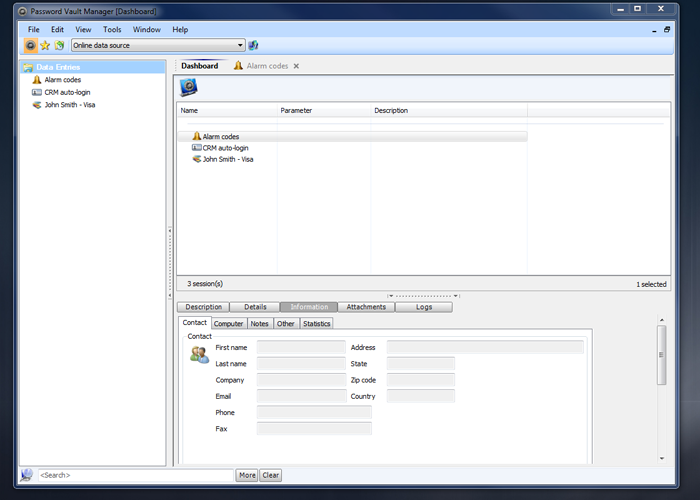
Task: Open the Online data source dropdown
Action: pyautogui.click(x=158, y=45)
